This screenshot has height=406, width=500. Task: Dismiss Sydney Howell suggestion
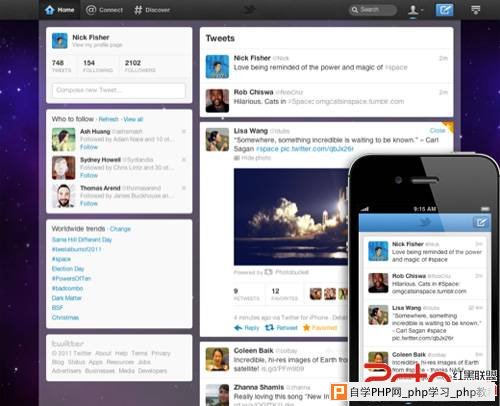pyautogui.click(x=183, y=160)
